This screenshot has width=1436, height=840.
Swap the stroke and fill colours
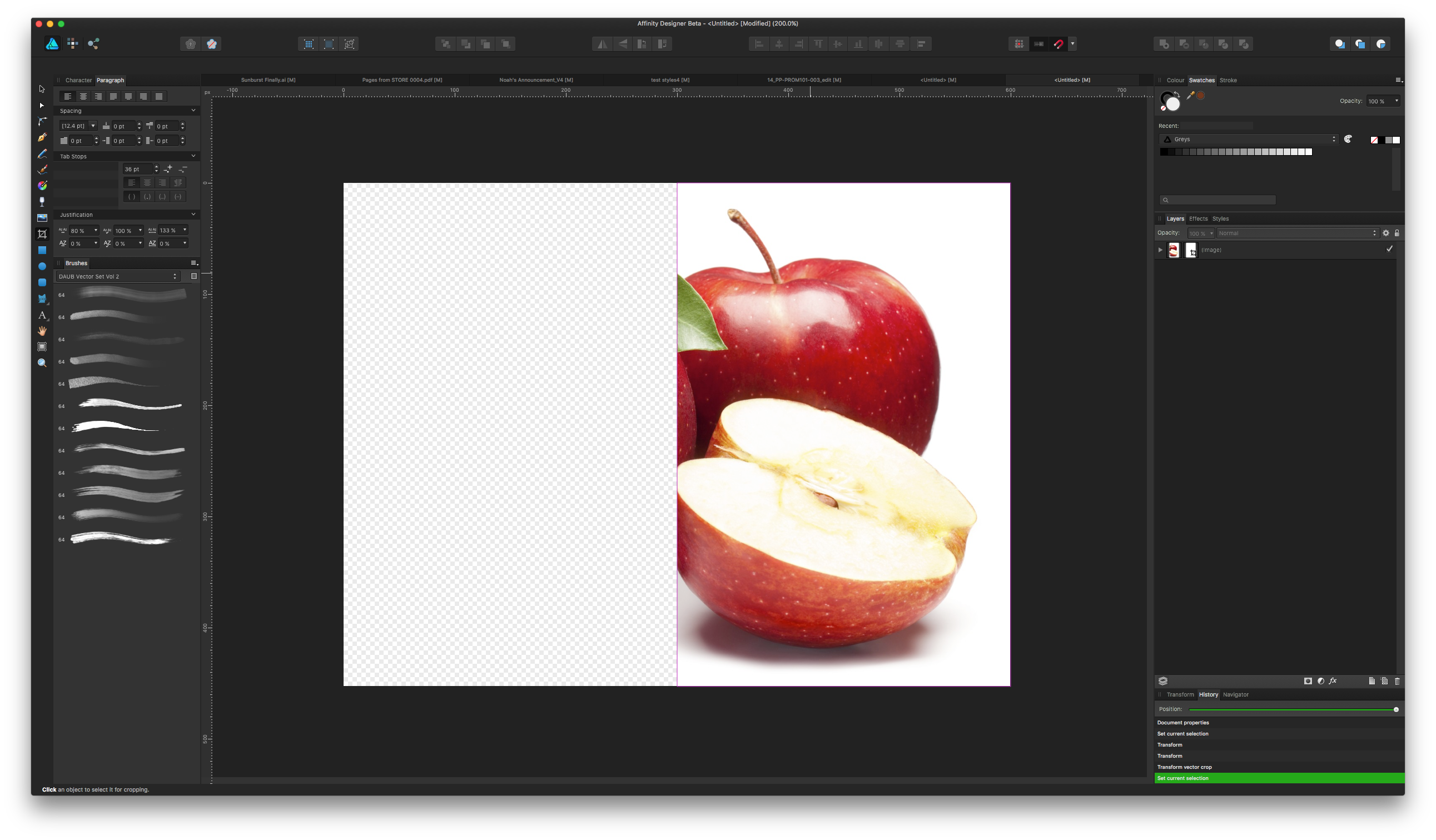coord(1177,93)
